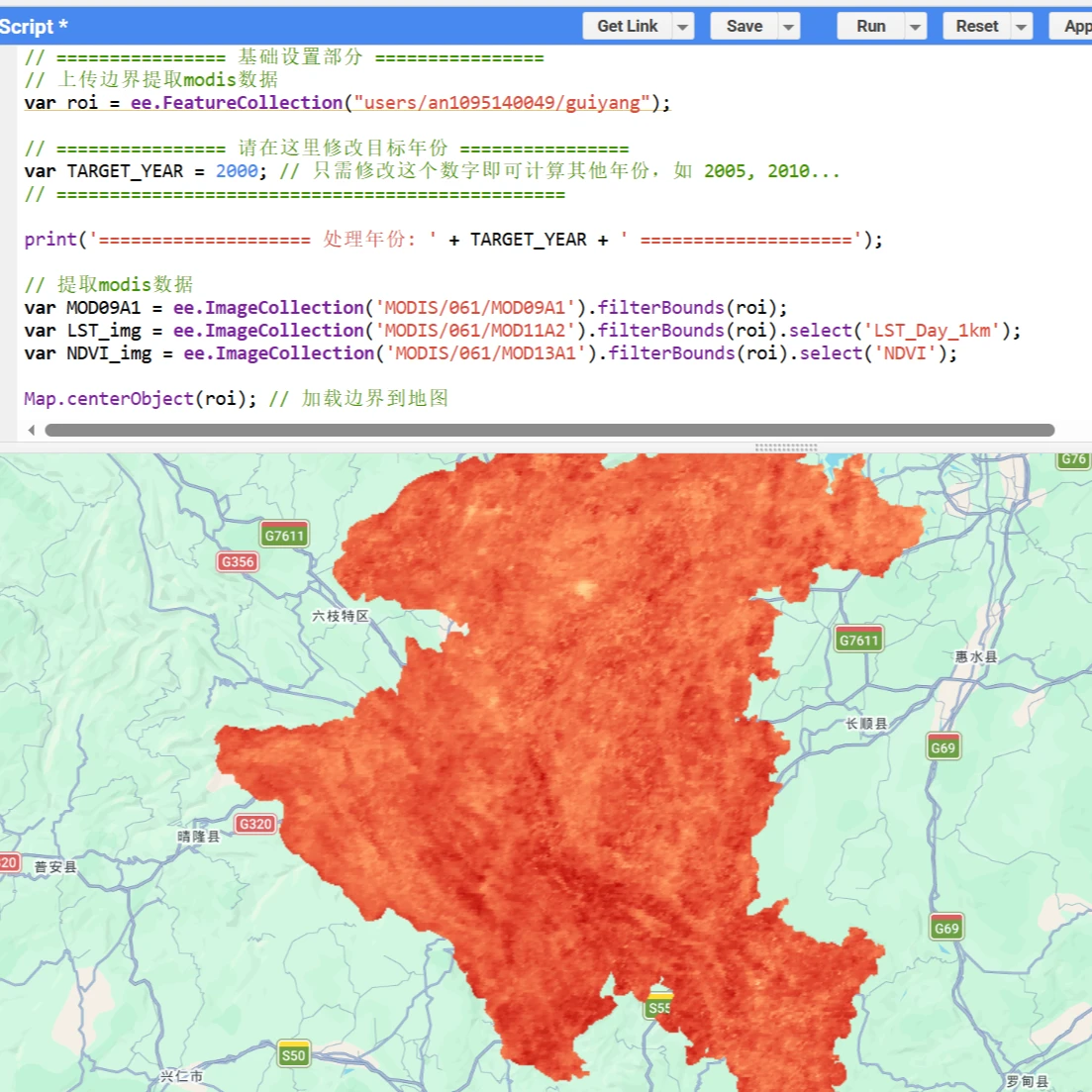1092x1092 pixels.
Task: Save the current script
Action: [x=744, y=27]
